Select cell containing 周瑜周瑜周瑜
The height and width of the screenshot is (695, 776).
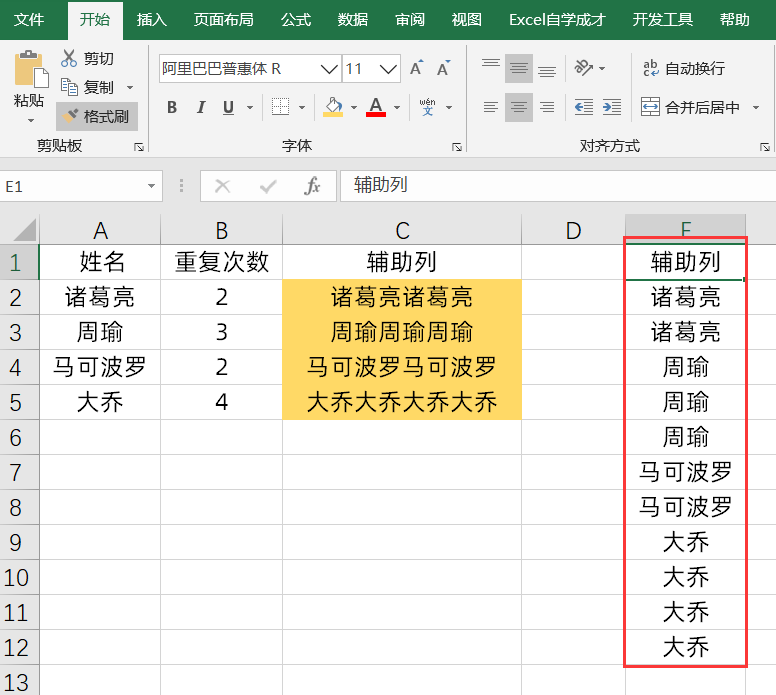[x=402, y=332]
